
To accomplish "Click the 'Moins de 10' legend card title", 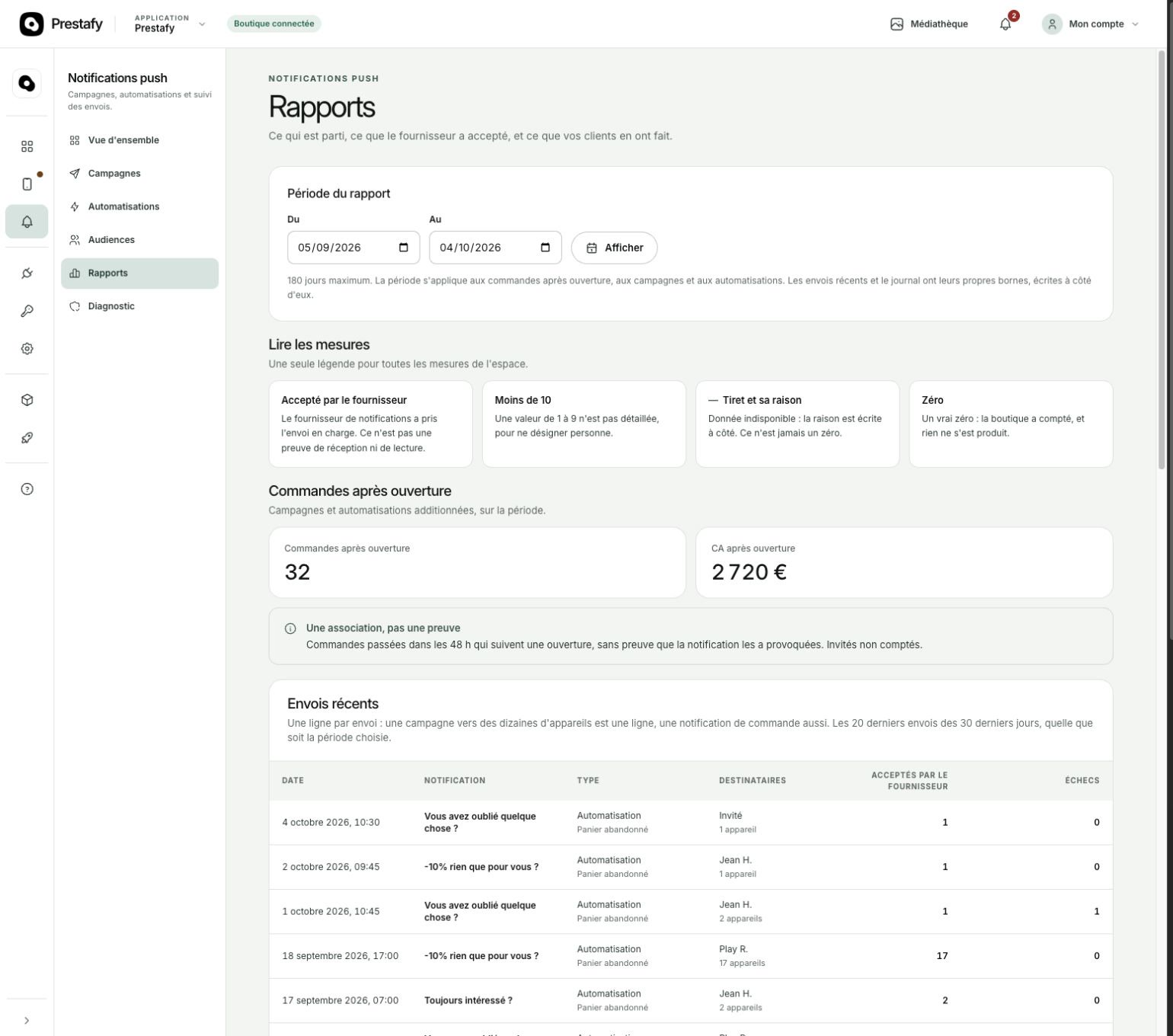I will pos(523,400).
